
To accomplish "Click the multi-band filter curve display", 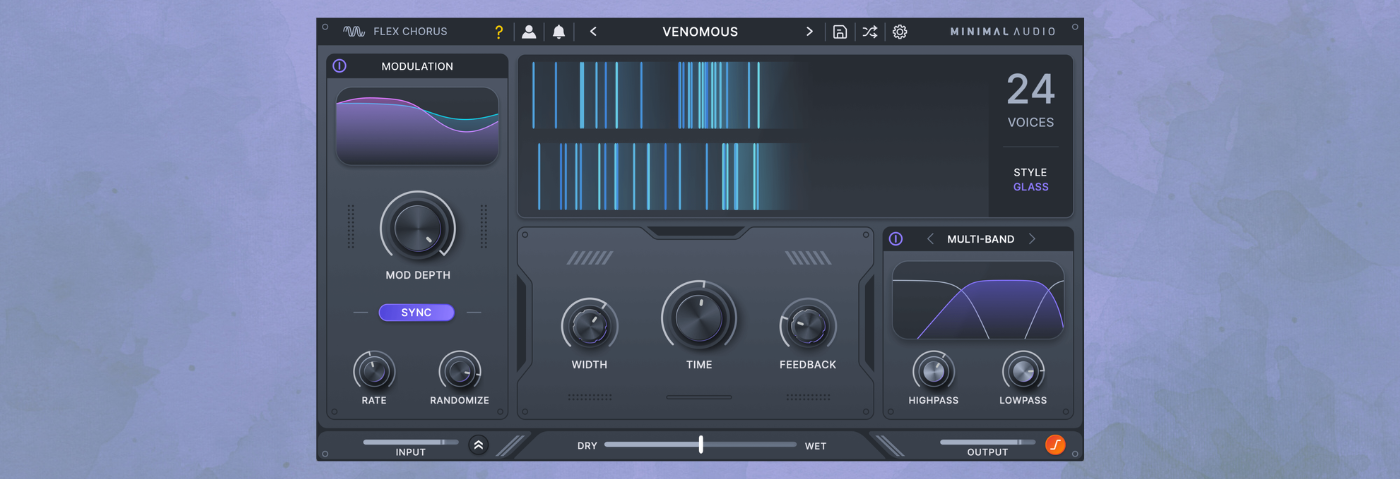I will pos(978,300).
